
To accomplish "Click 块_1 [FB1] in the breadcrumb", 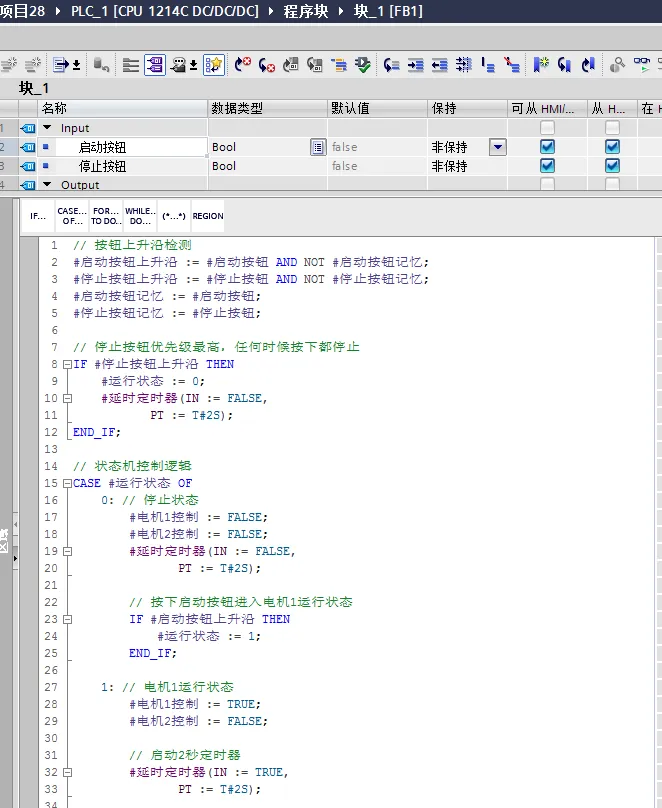I will click(x=388, y=11).
